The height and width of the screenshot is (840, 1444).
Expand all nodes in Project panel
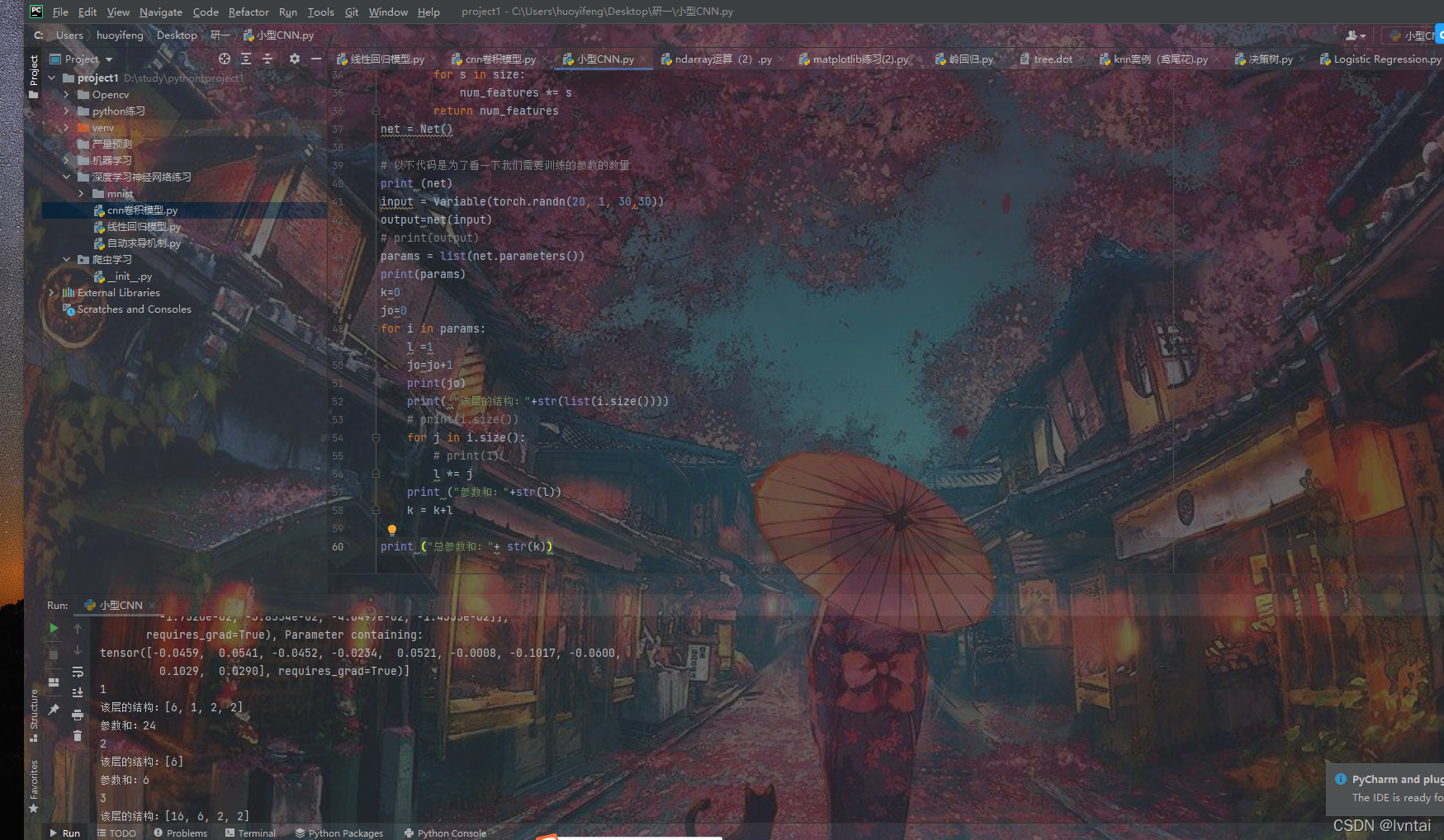[x=246, y=59]
